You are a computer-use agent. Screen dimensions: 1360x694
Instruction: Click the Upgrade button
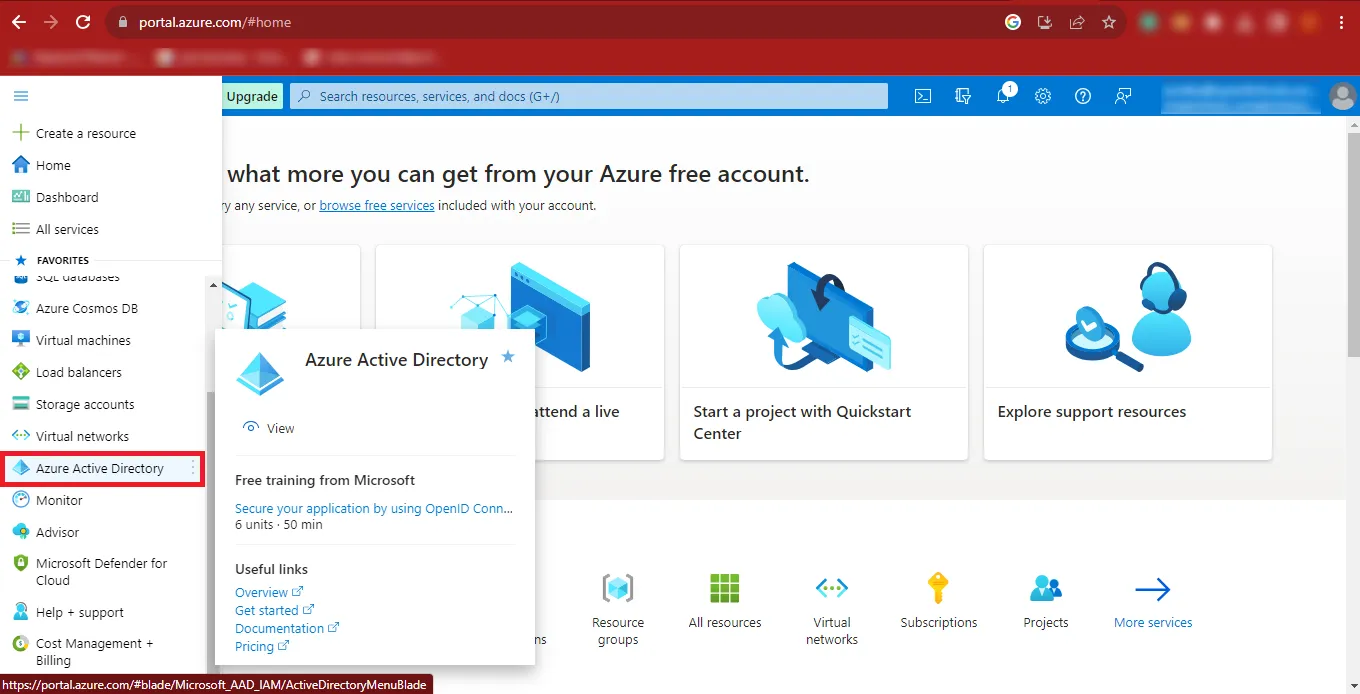point(252,96)
